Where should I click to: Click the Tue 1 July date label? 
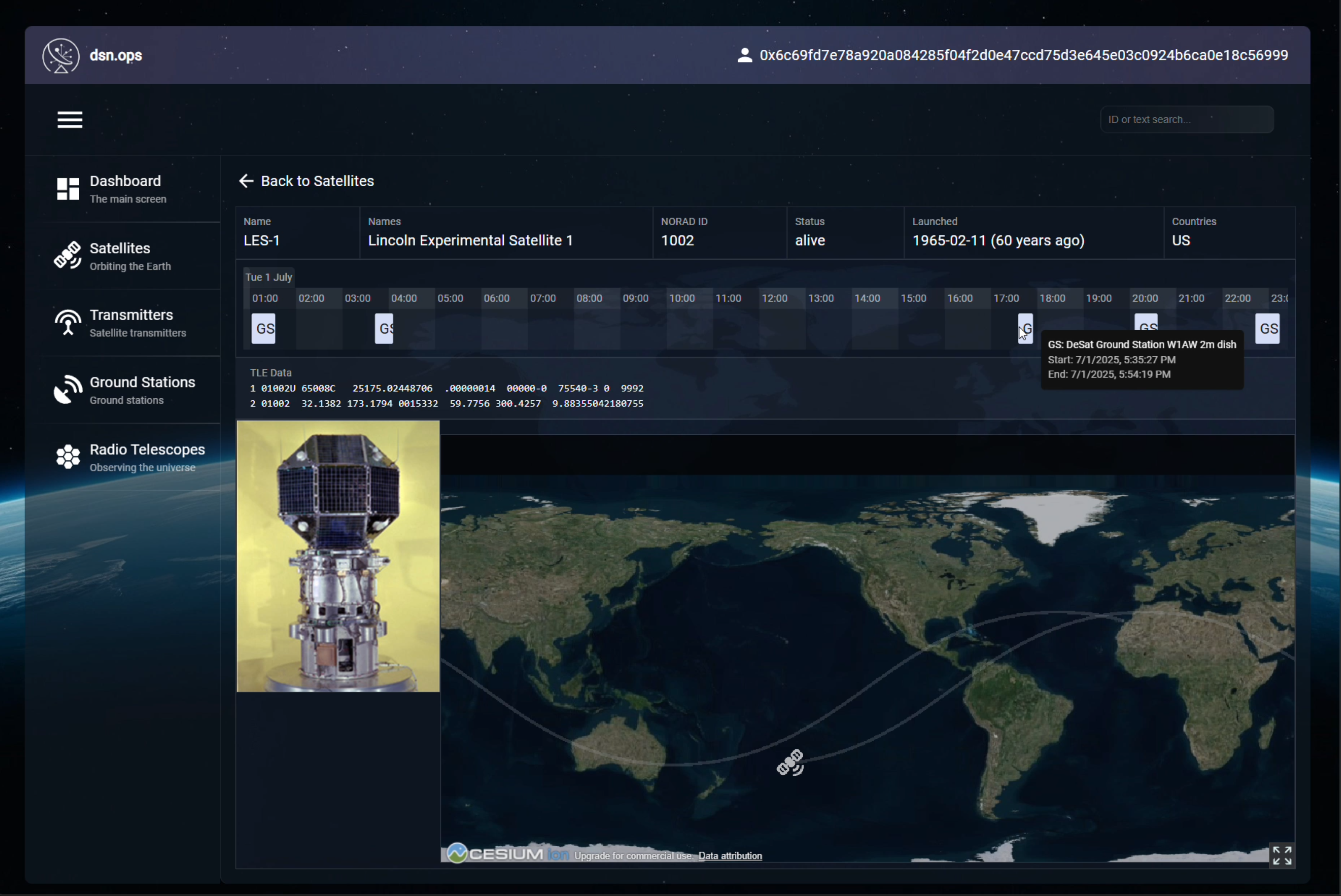click(x=269, y=277)
